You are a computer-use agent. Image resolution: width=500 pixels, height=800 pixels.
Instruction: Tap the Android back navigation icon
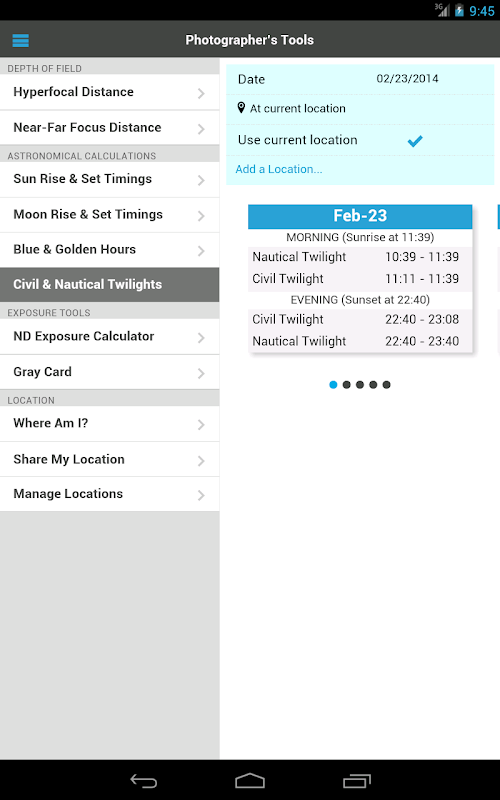coord(143,781)
